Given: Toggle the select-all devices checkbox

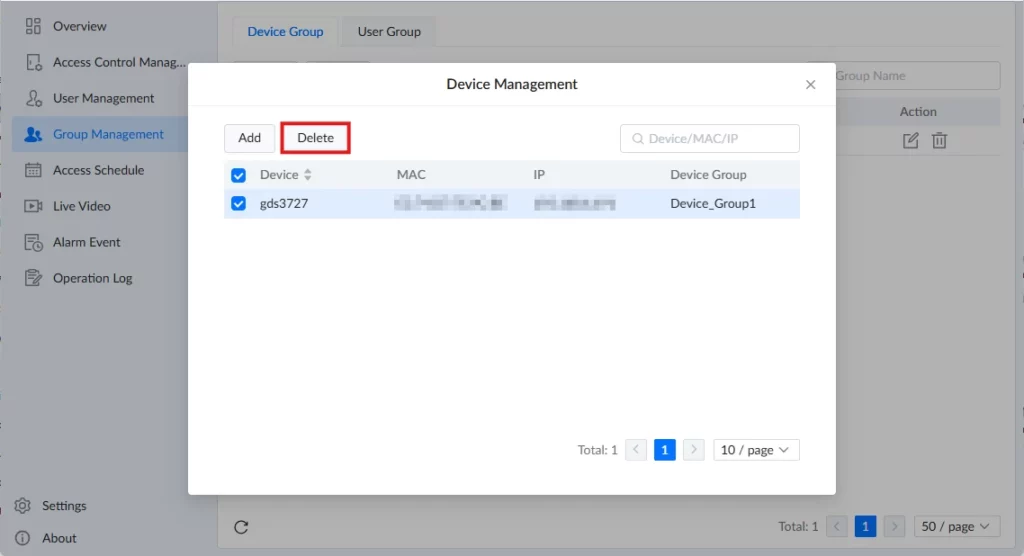Looking at the screenshot, I should tap(238, 175).
